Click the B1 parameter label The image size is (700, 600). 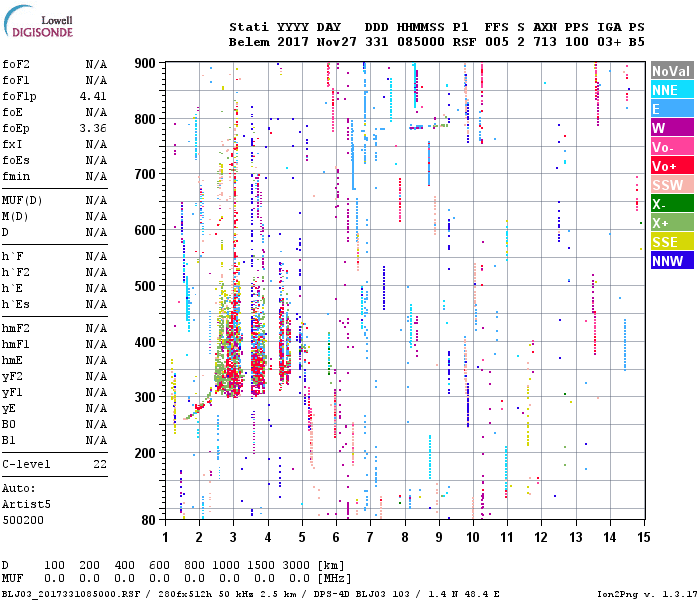[x=9, y=441]
